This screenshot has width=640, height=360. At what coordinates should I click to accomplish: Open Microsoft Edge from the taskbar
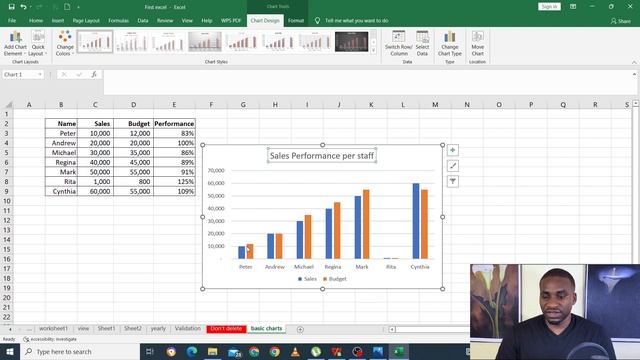pos(192,351)
